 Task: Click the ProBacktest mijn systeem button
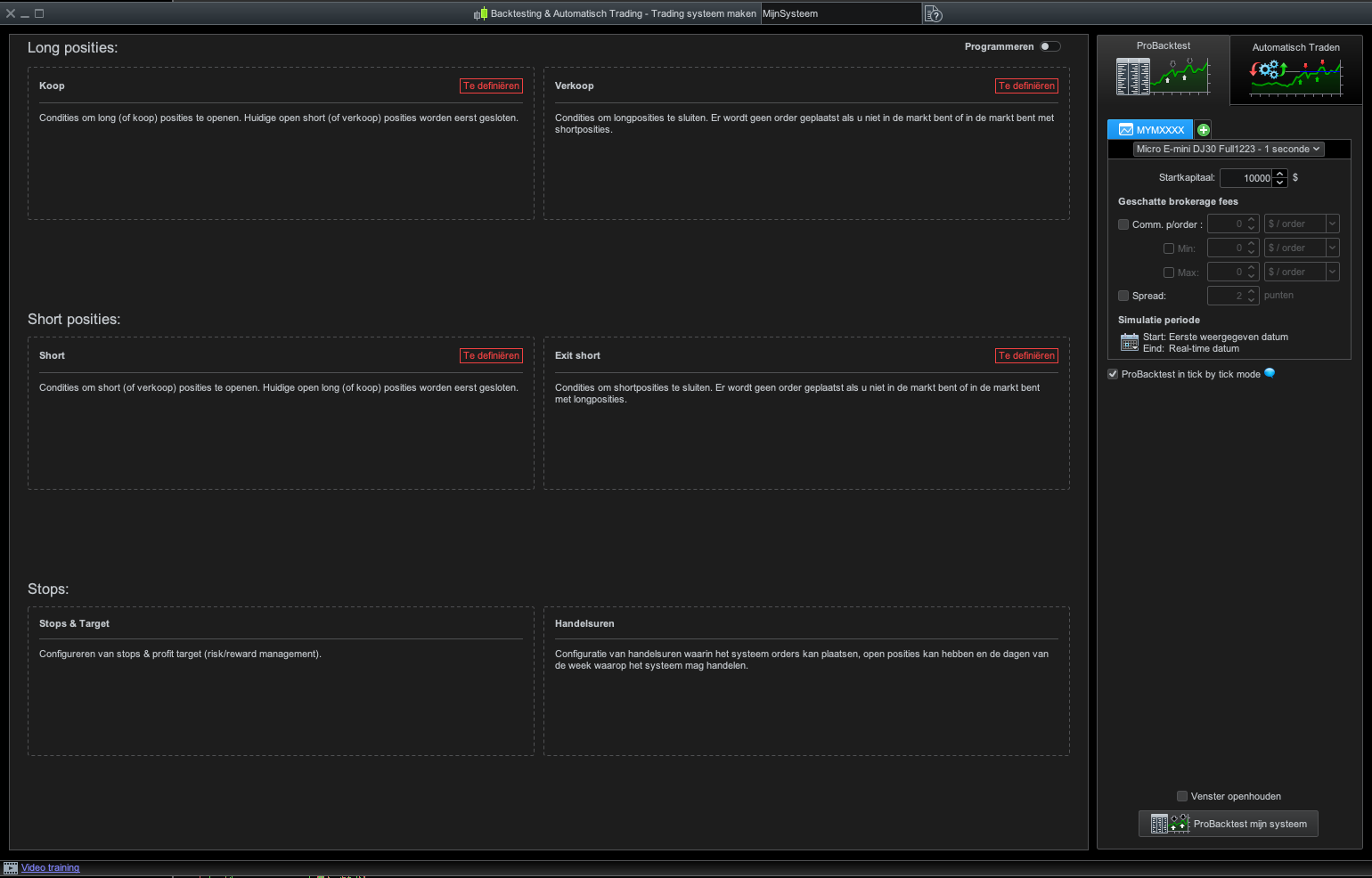pos(1229,824)
